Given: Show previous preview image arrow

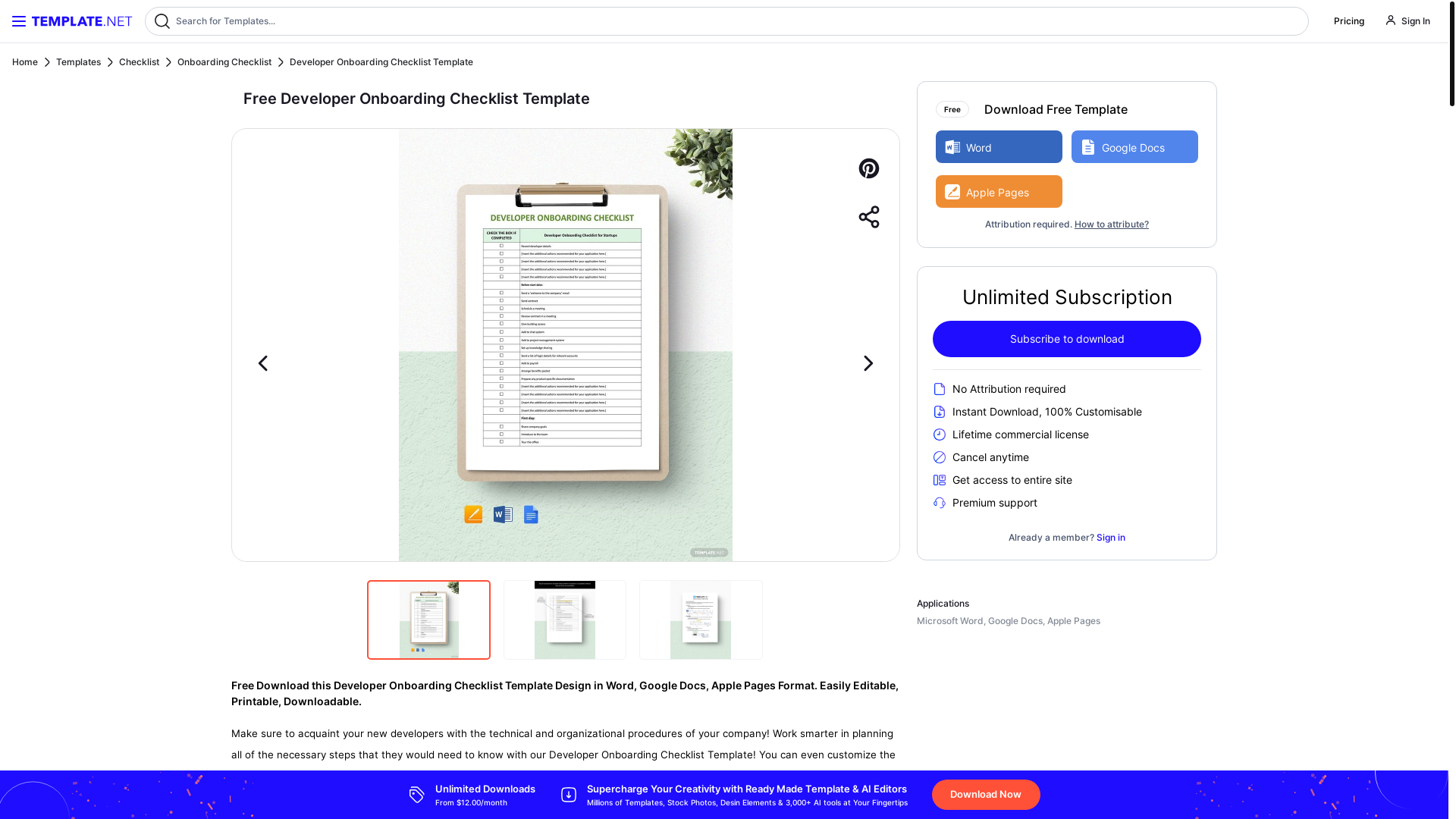Looking at the screenshot, I should click(x=263, y=363).
